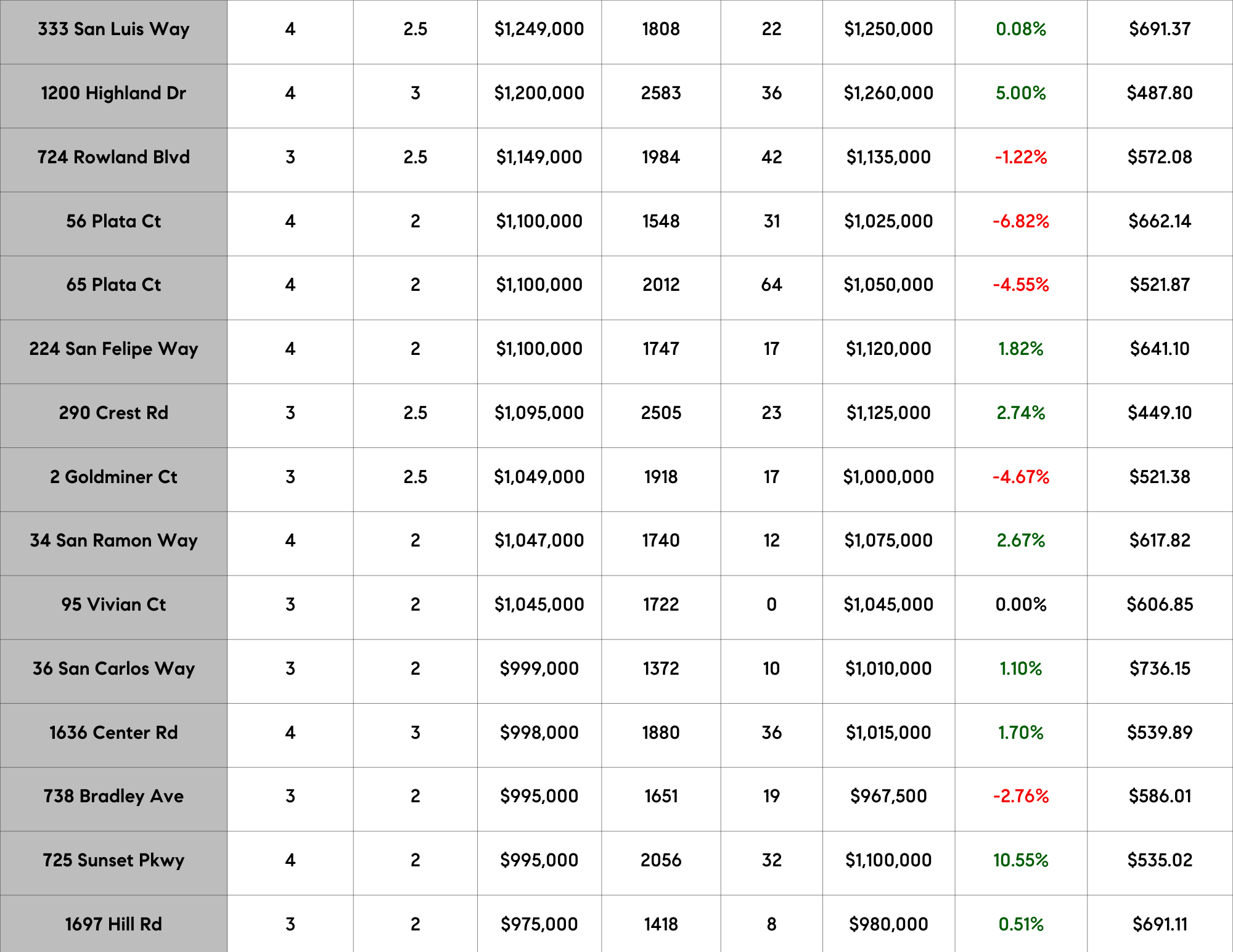Select the -6.82% percentage cell
Image resolution: width=1233 pixels, height=952 pixels.
tap(1020, 222)
